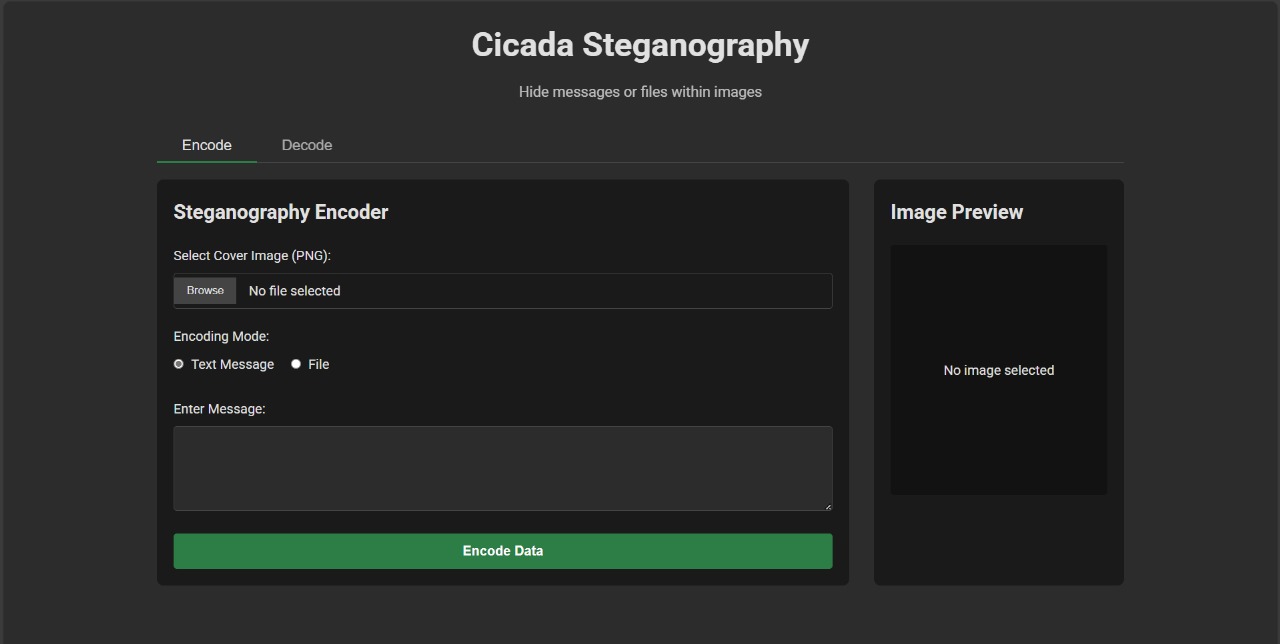Focus the Enter Message text area
The image size is (1280, 644).
503,468
